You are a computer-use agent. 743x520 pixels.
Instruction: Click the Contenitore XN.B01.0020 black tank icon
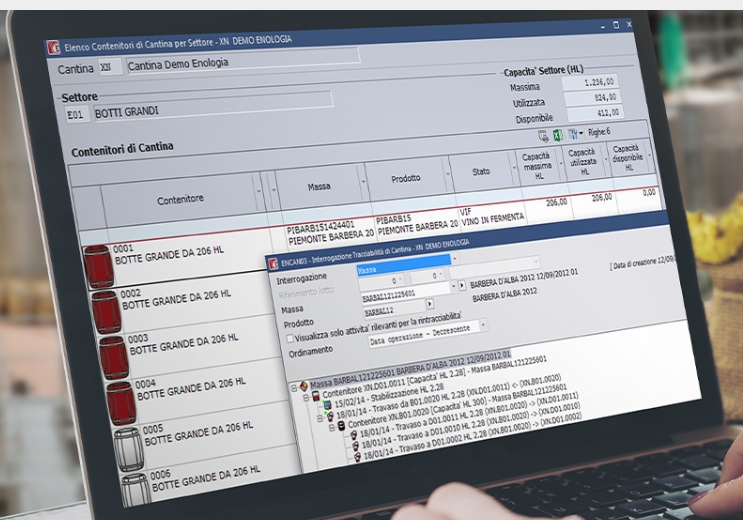(341, 424)
